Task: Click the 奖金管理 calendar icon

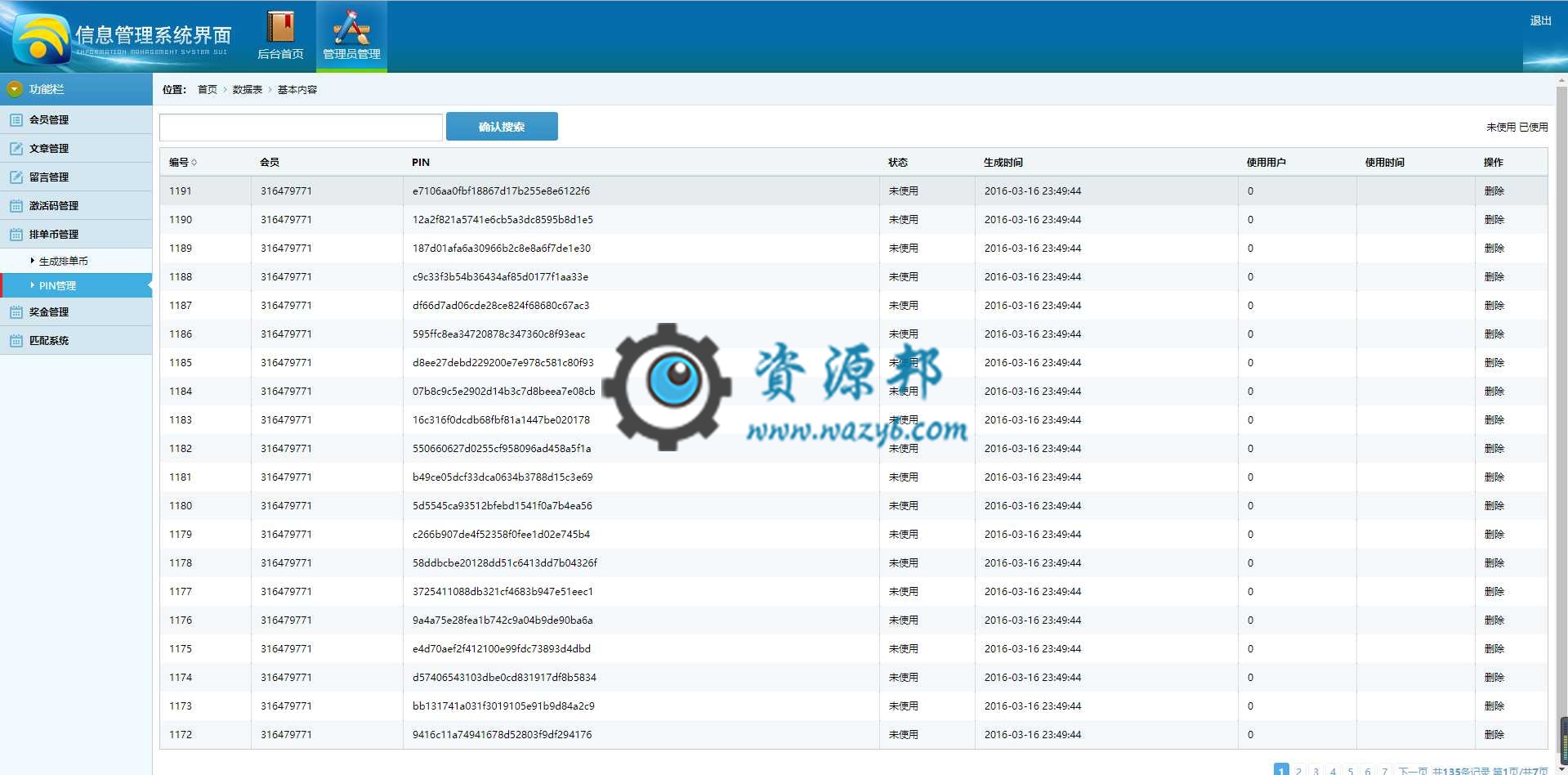Action: [16, 312]
